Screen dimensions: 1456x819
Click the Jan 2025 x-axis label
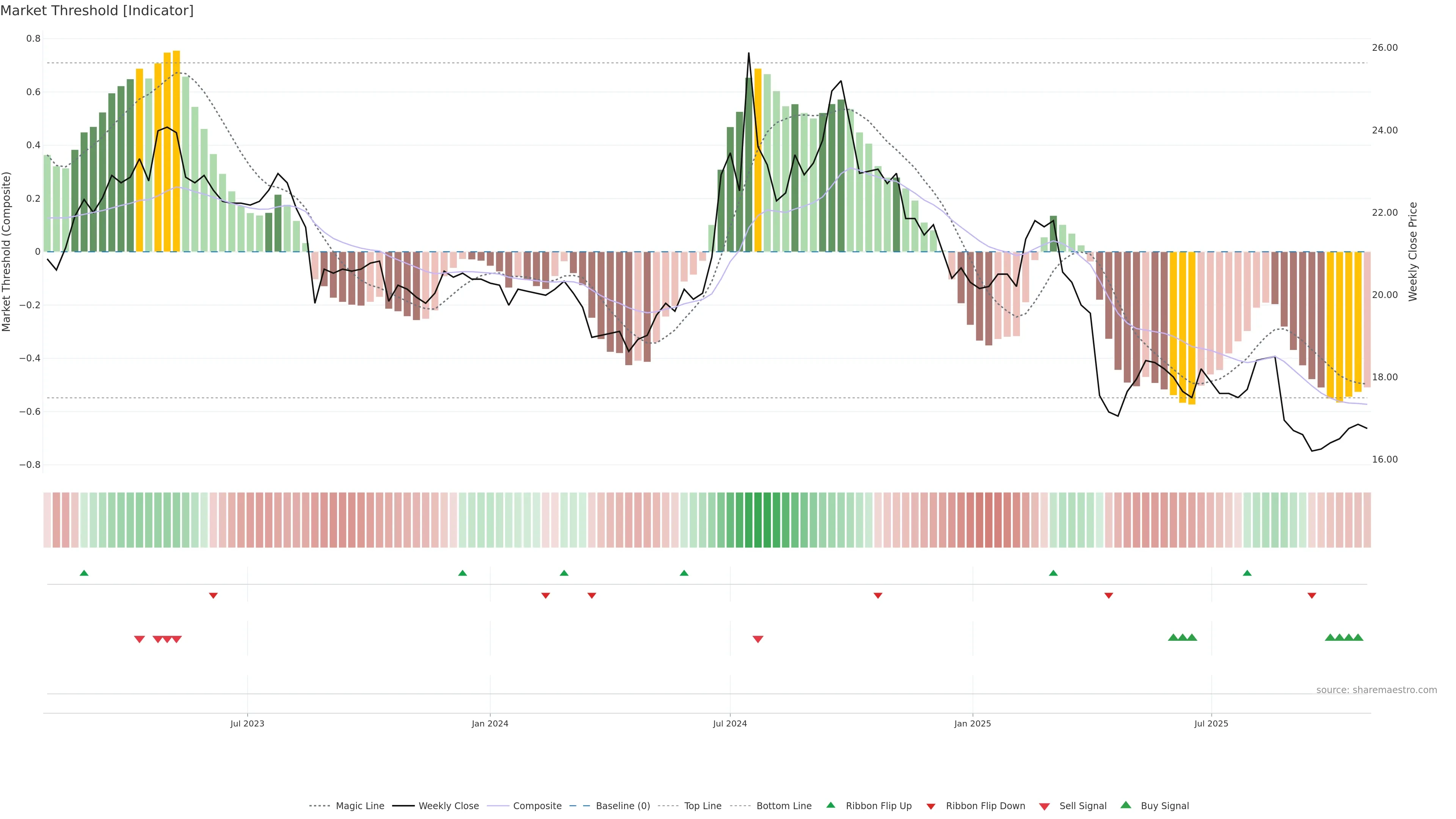tap(972, 723)
